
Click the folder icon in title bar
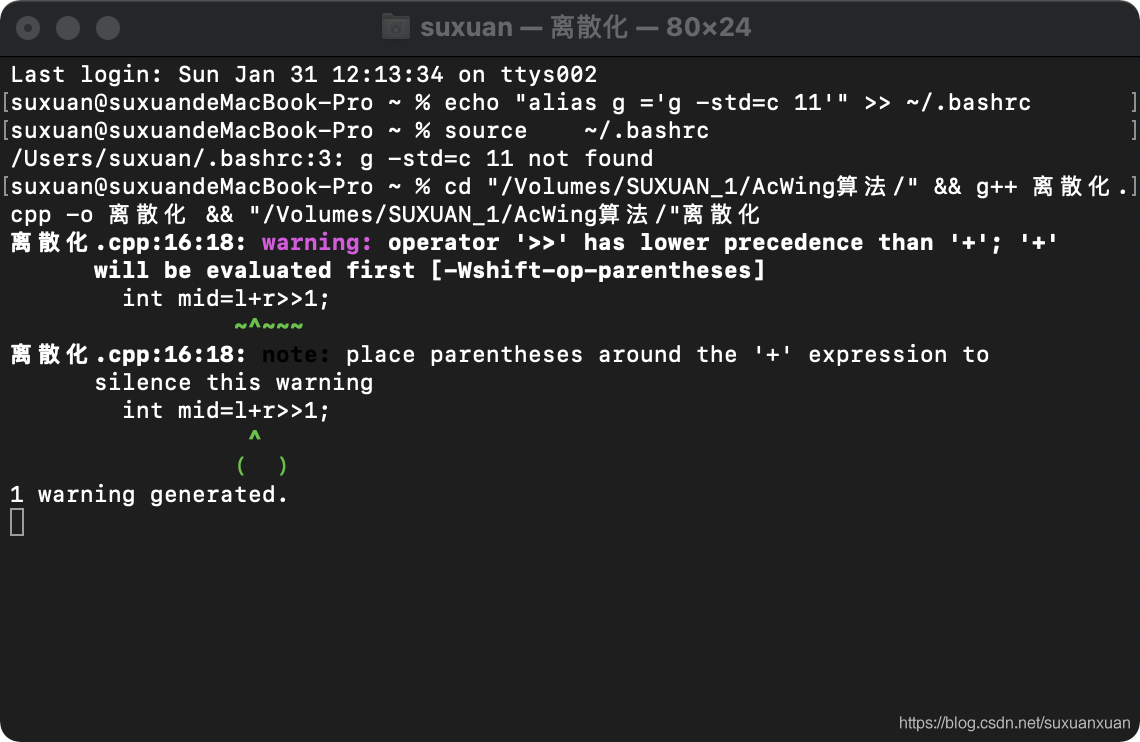pyautogui.click(x=396, y=27)
